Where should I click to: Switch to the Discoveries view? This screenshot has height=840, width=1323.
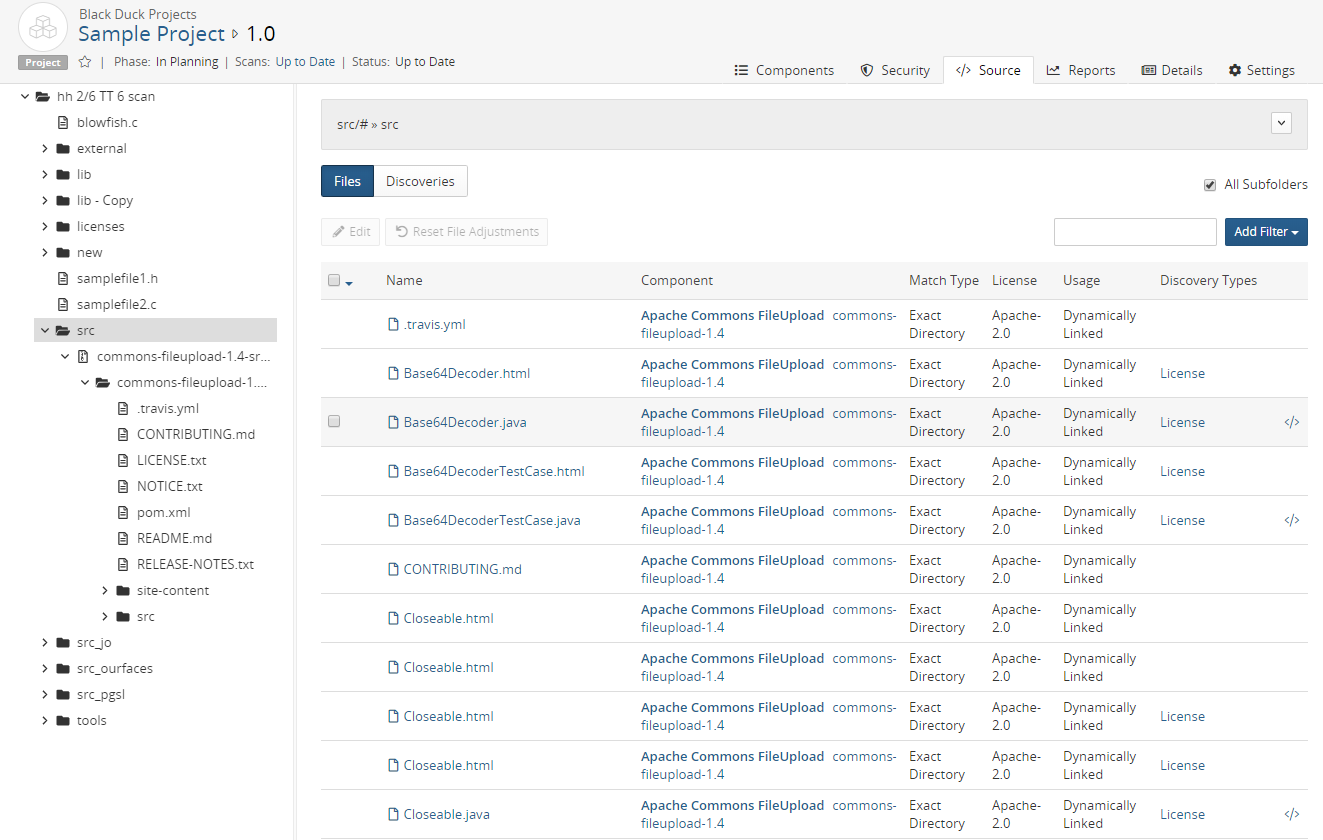point(420,181)
